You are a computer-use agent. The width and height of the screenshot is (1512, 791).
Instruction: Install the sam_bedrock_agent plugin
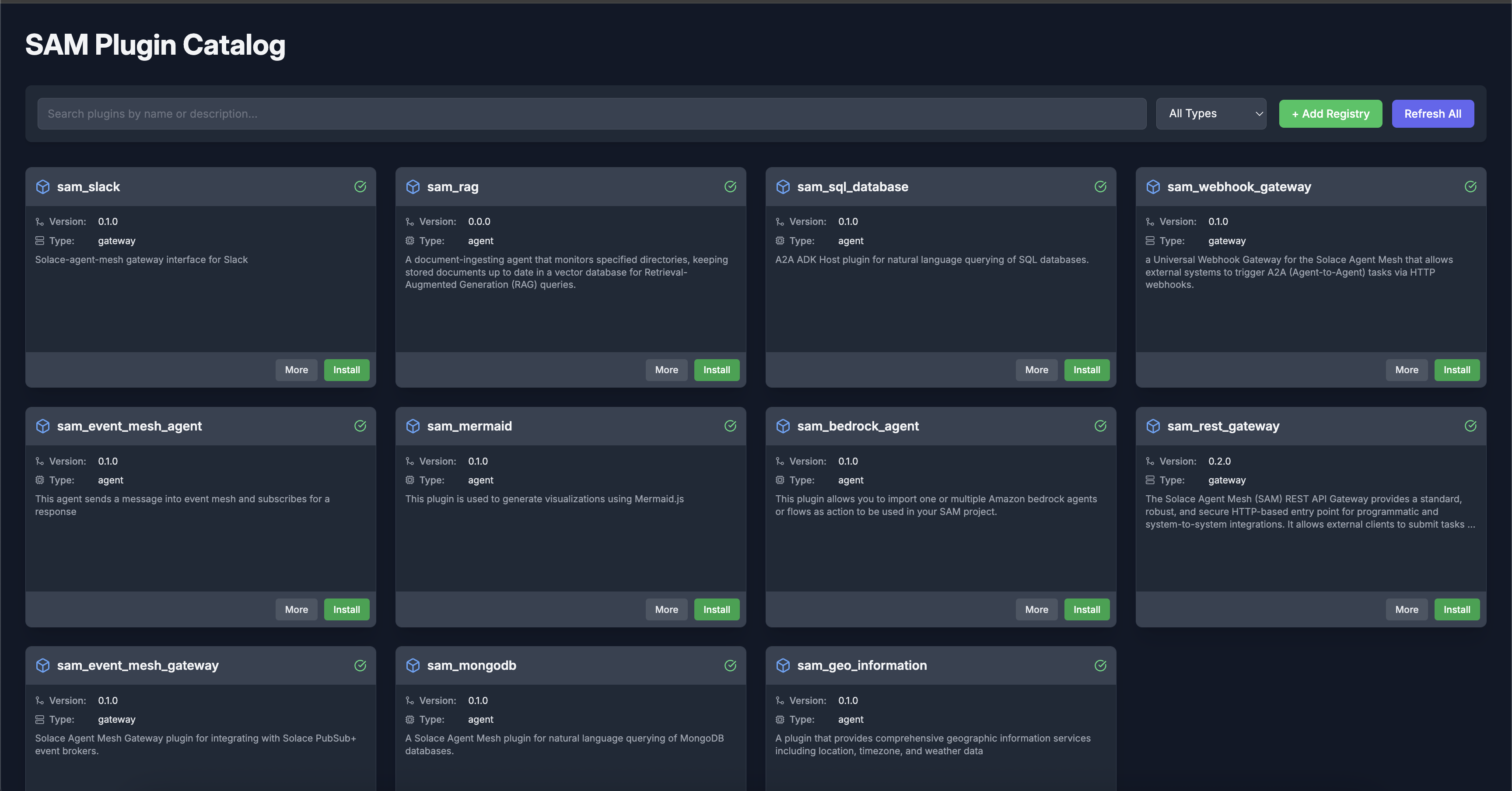coord(1086,610)
